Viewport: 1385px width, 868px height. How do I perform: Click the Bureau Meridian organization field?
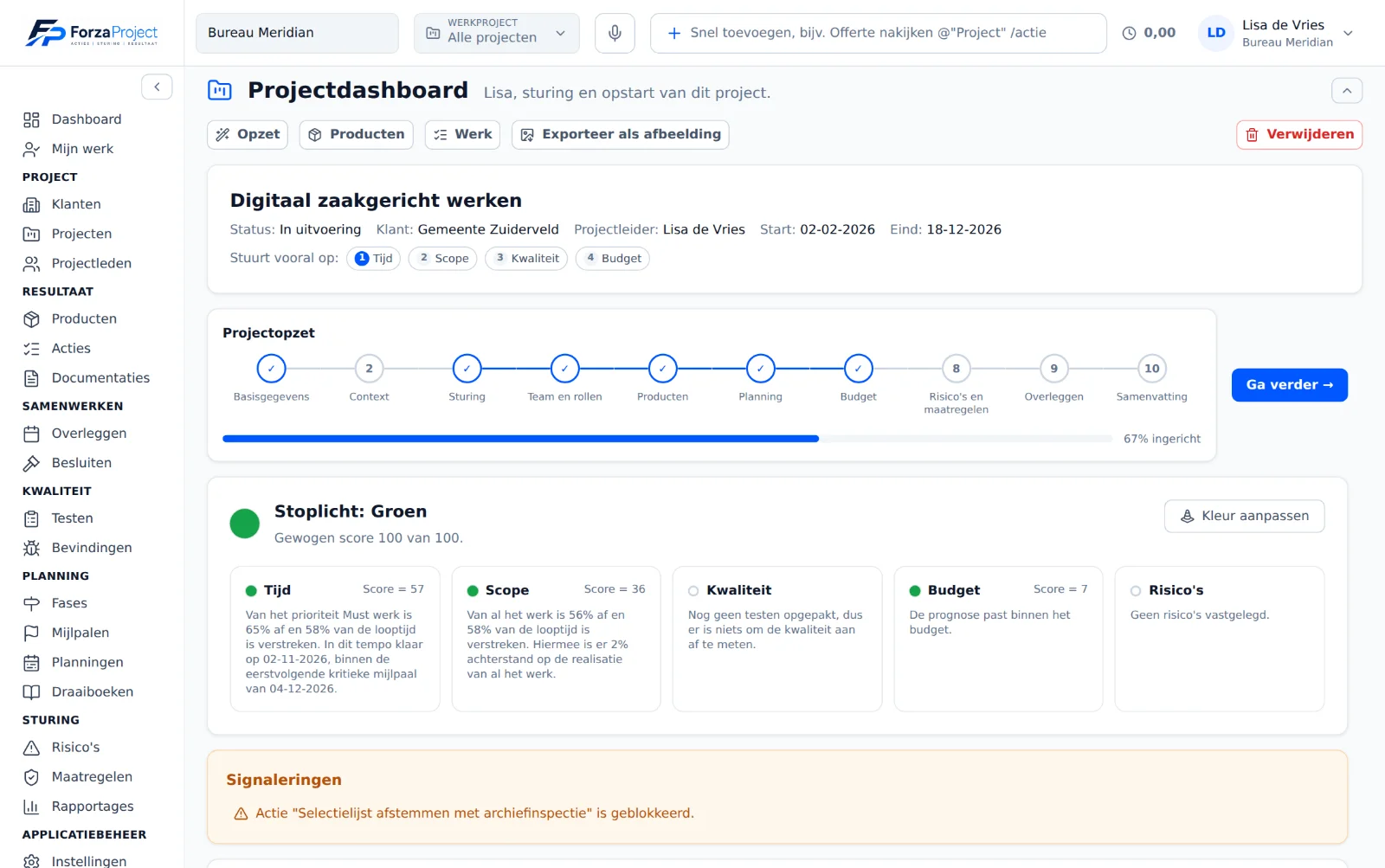pyautogui.click(x=297, y=33)
